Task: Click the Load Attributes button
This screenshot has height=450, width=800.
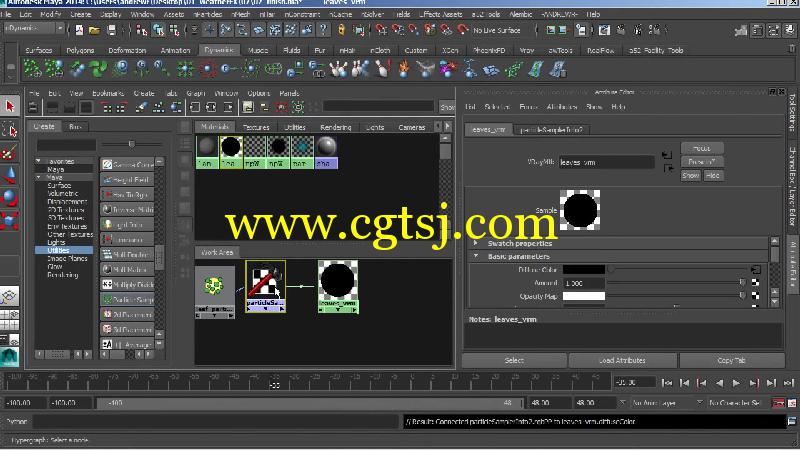Action: pos(622,360)
